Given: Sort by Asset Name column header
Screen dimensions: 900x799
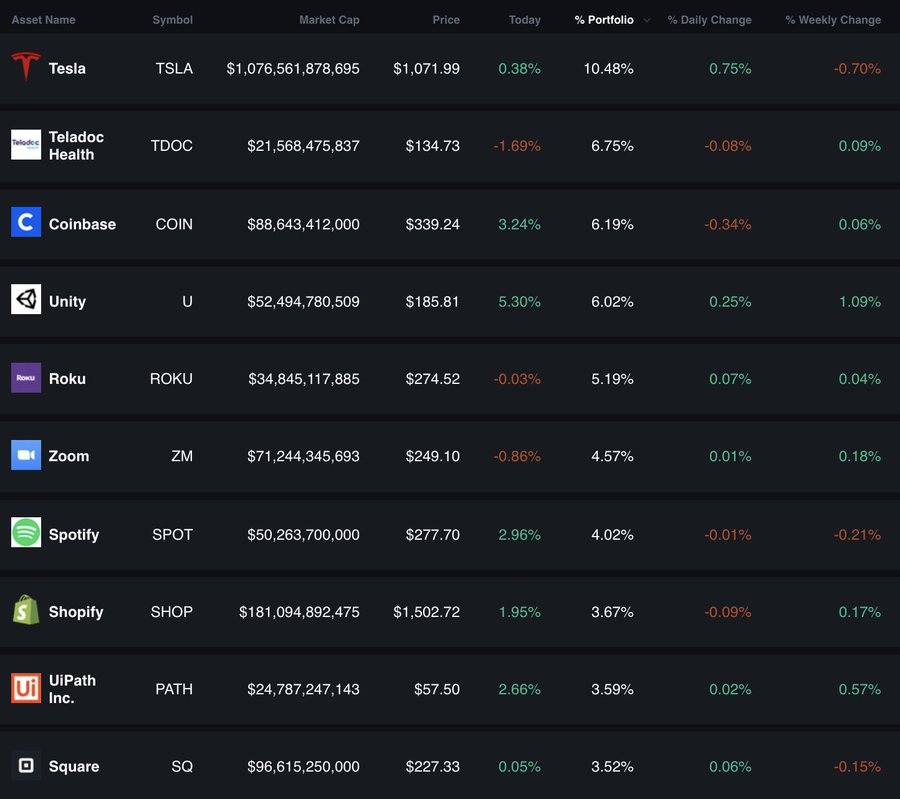Looking at the screenshot, I should pyautogui.click(x=44, y=20).
